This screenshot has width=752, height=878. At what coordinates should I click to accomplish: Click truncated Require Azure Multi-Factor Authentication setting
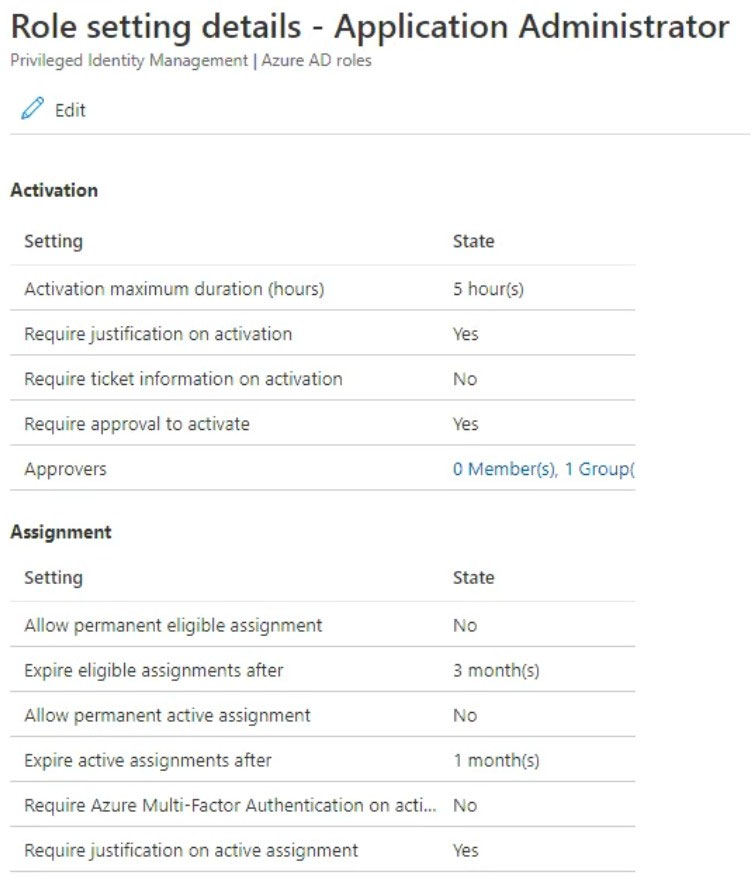[230, 805]
